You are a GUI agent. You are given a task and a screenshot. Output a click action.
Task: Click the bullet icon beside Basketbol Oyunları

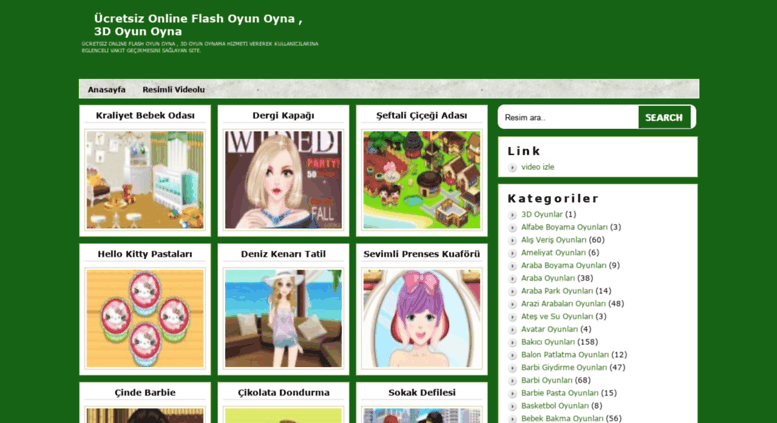[512, 406]
